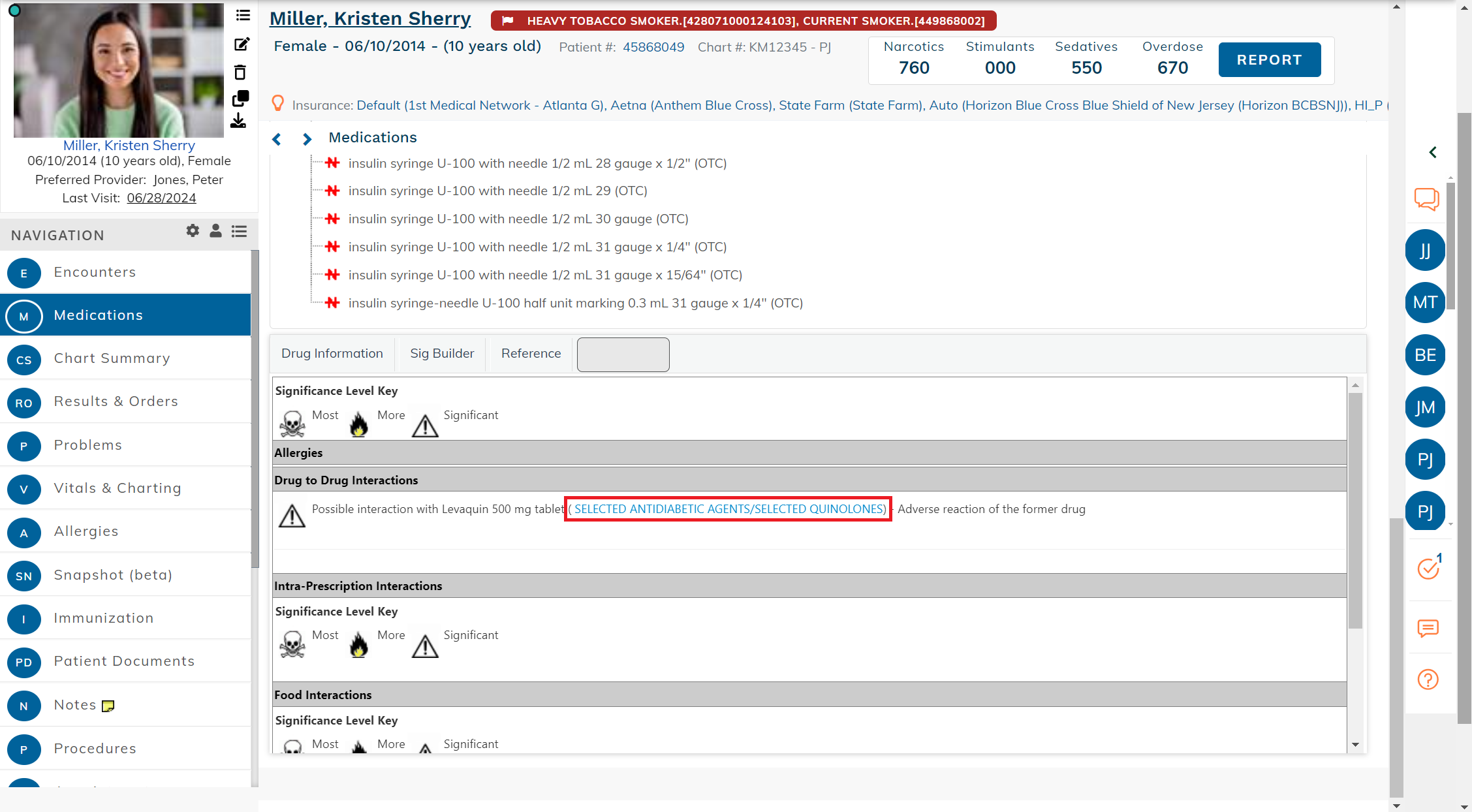Image resolution: width=1472 pixels, height=812 pixels.
Task: Collapse the right sidebar with the chevron
Action: coord(1433,152)
